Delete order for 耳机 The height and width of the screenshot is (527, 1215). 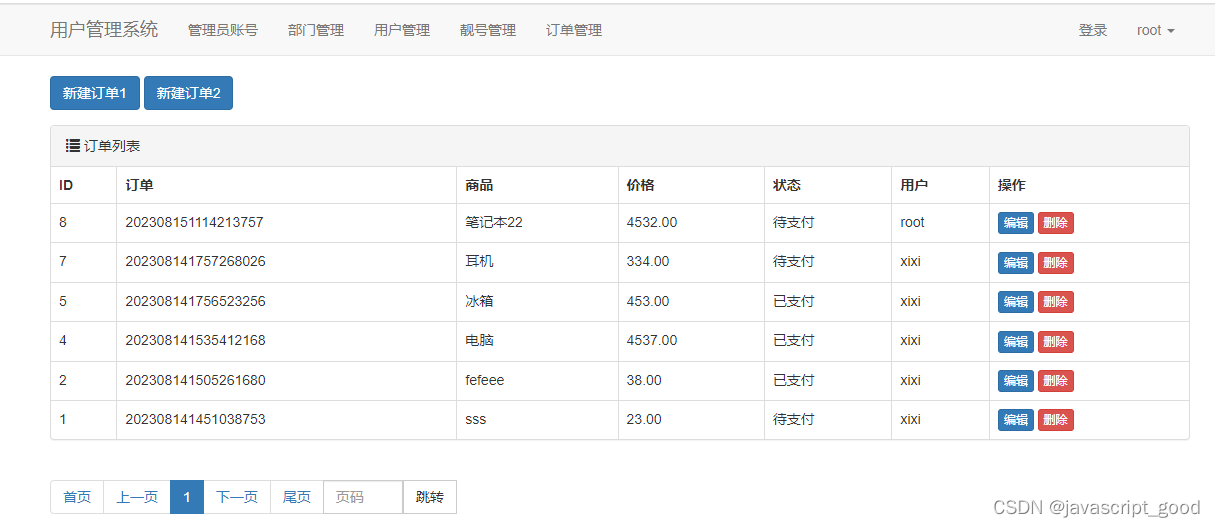point(1056,262)
